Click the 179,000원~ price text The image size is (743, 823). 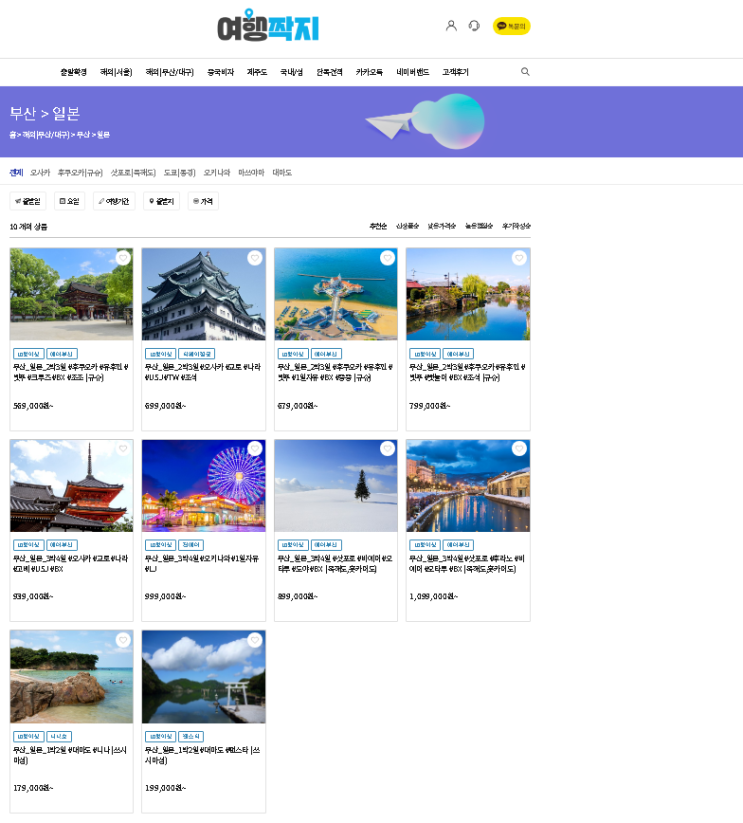(33, 788)
